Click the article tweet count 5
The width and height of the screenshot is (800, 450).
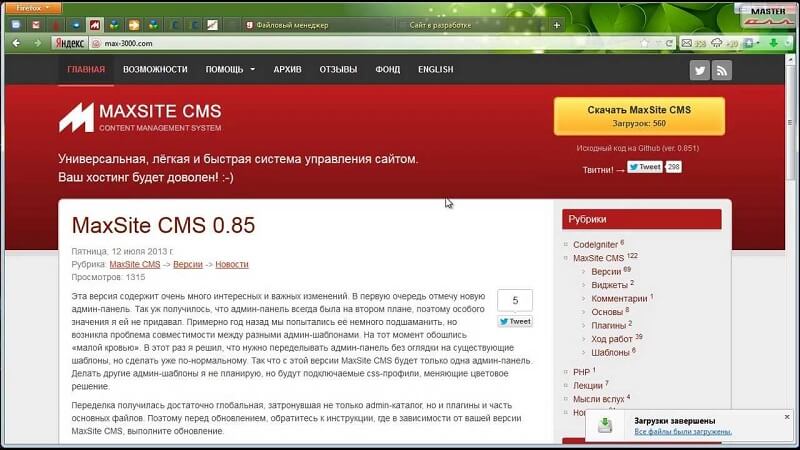pos(515,301)
